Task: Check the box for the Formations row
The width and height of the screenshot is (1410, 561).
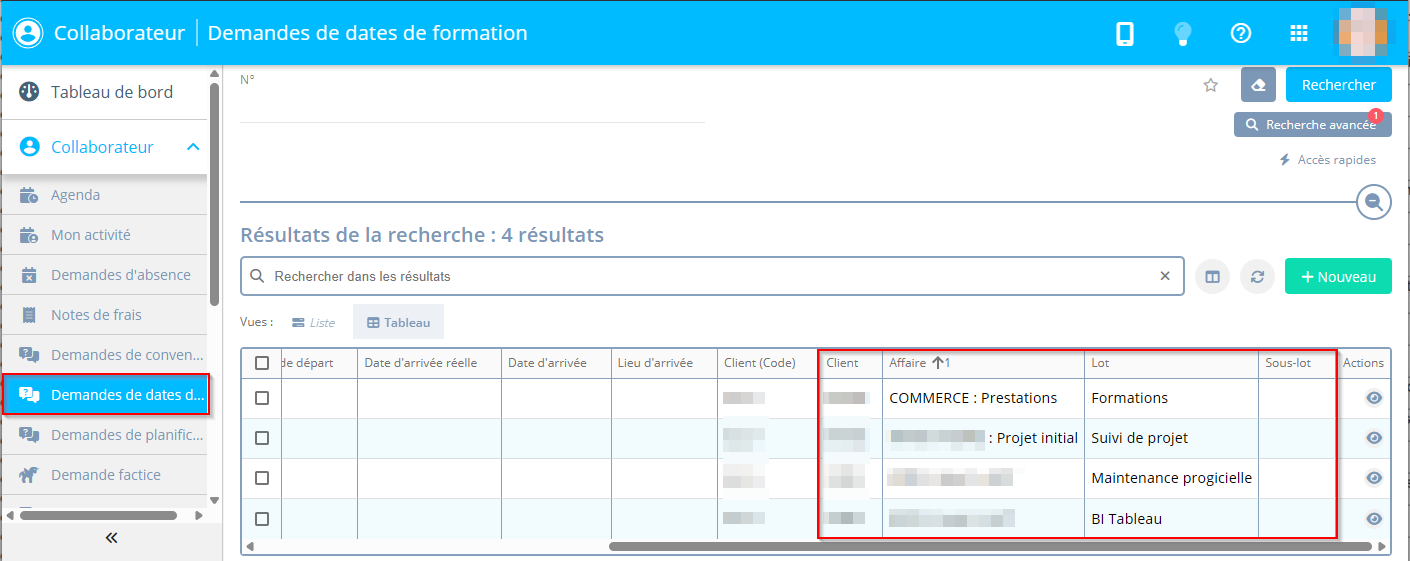Action: (262, 398)
